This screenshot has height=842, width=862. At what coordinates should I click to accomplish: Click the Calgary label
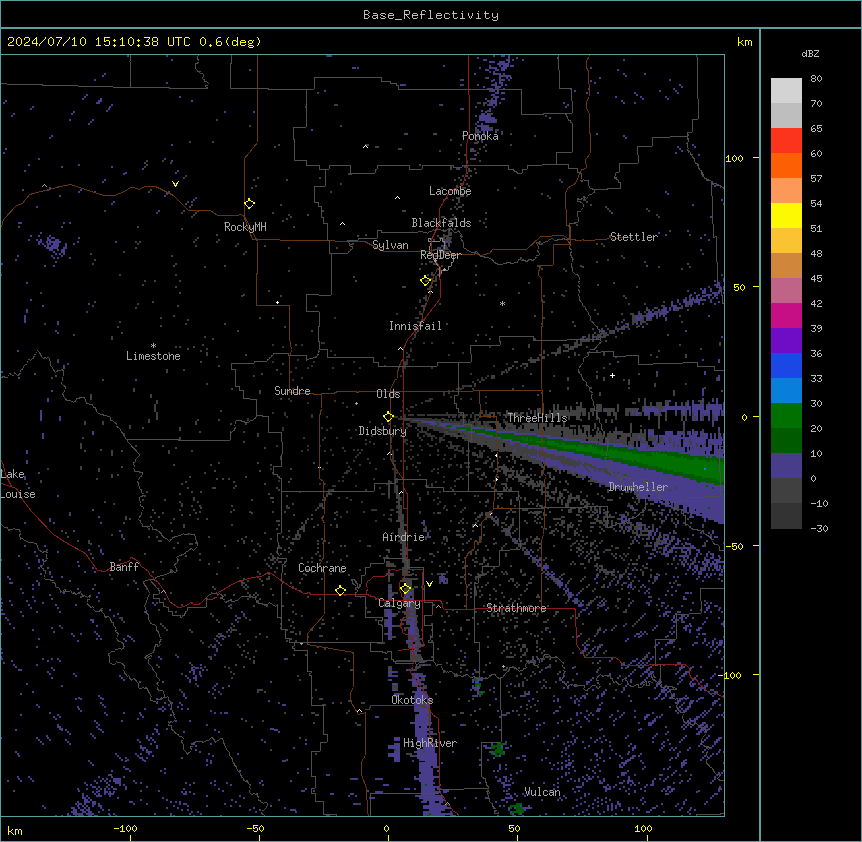[399, 603]
